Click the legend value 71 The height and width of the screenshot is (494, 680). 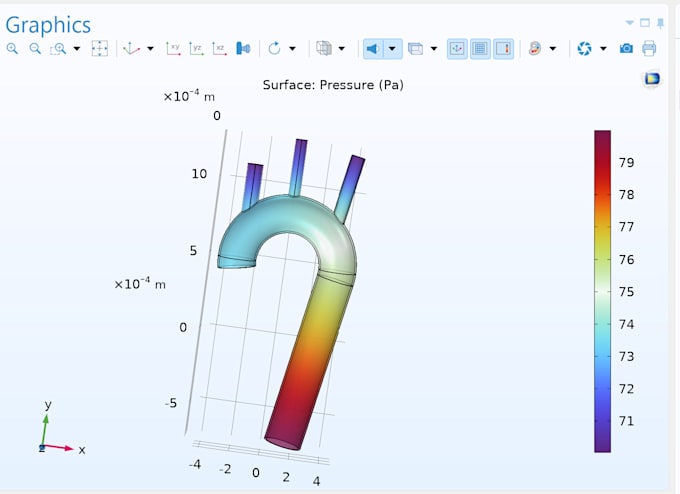click(x=626, y=421)
